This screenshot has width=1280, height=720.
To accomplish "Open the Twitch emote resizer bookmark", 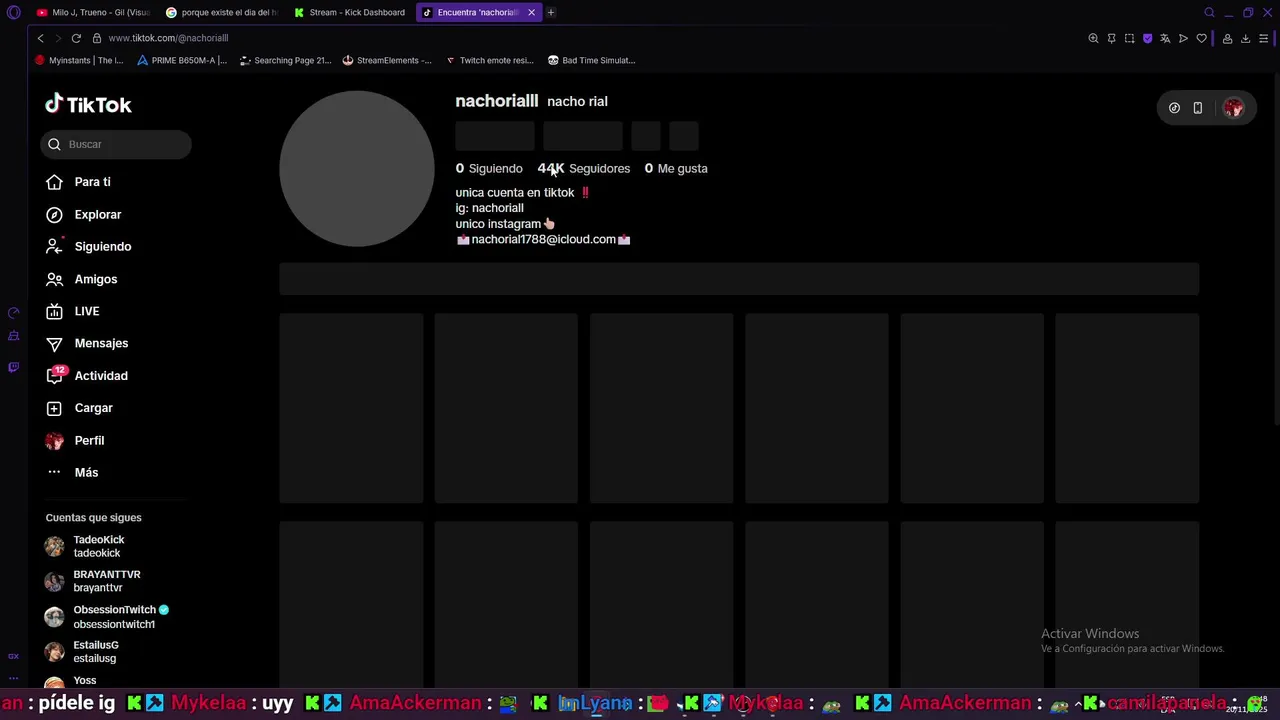I will (x=490, y=60).
